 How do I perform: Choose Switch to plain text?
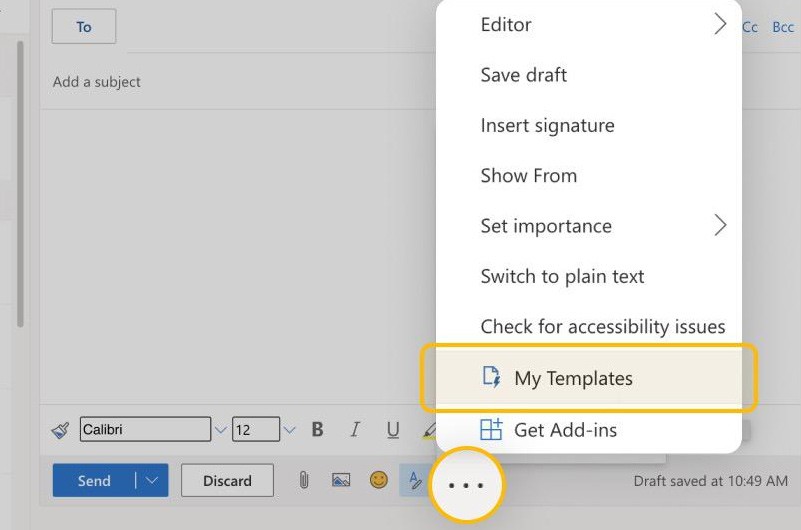point(562,276)
